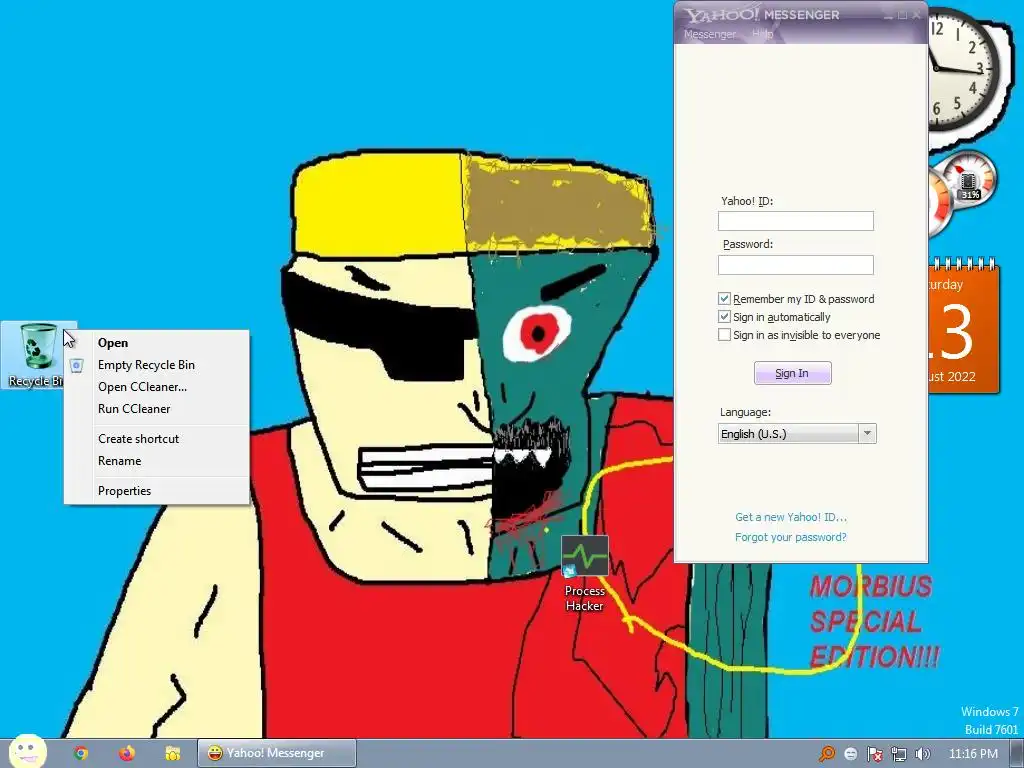Click Get a new Yahoo! ID link
Viewport: 1024px width, 768px height.
790,517
